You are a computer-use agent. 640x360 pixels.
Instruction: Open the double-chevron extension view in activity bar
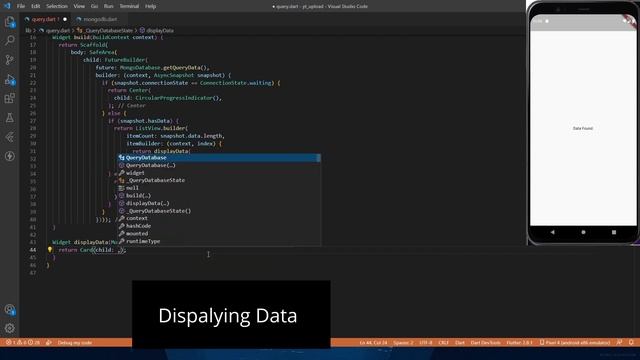[9, 137]
